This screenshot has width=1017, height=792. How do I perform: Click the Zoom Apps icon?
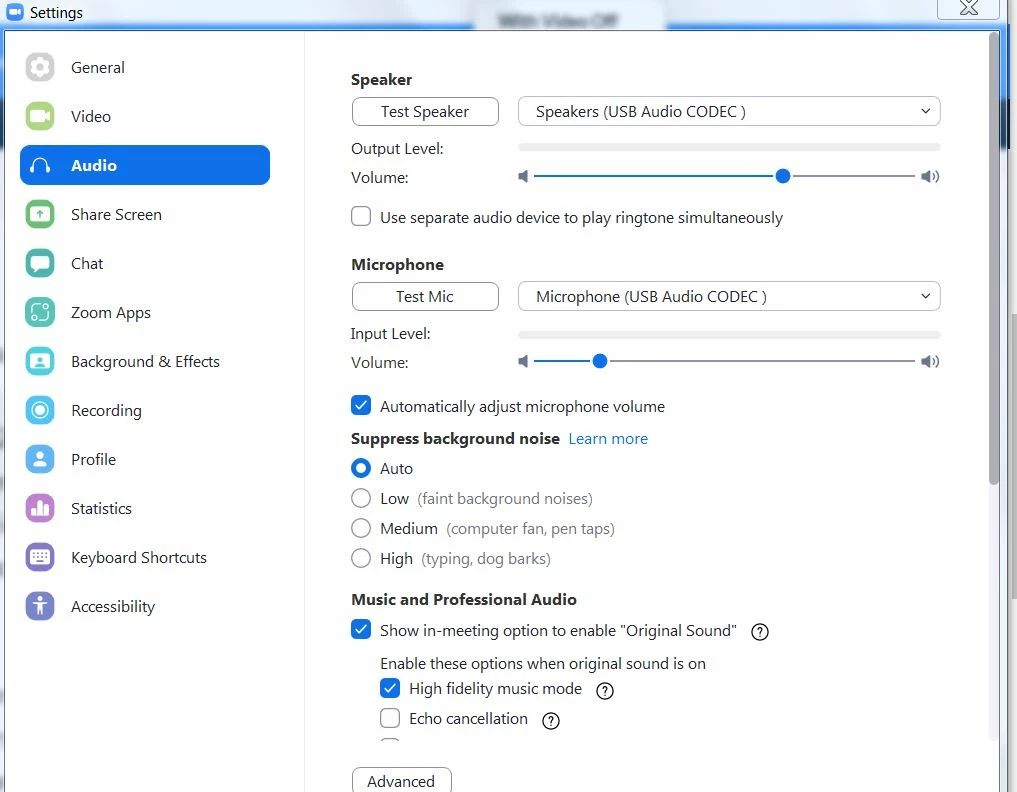tap(40, 312)
